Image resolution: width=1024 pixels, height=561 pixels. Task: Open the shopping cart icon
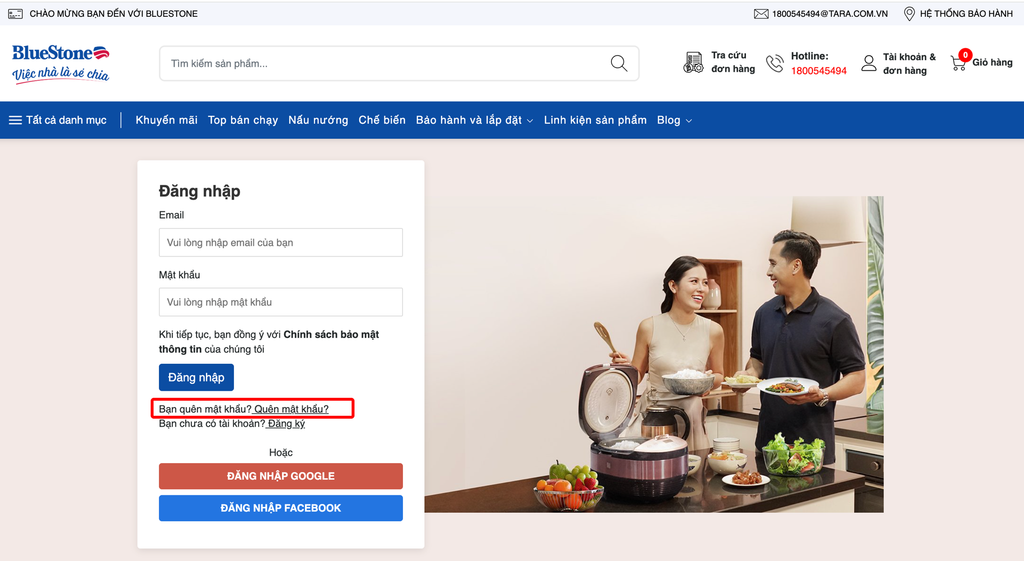(959, 62)
